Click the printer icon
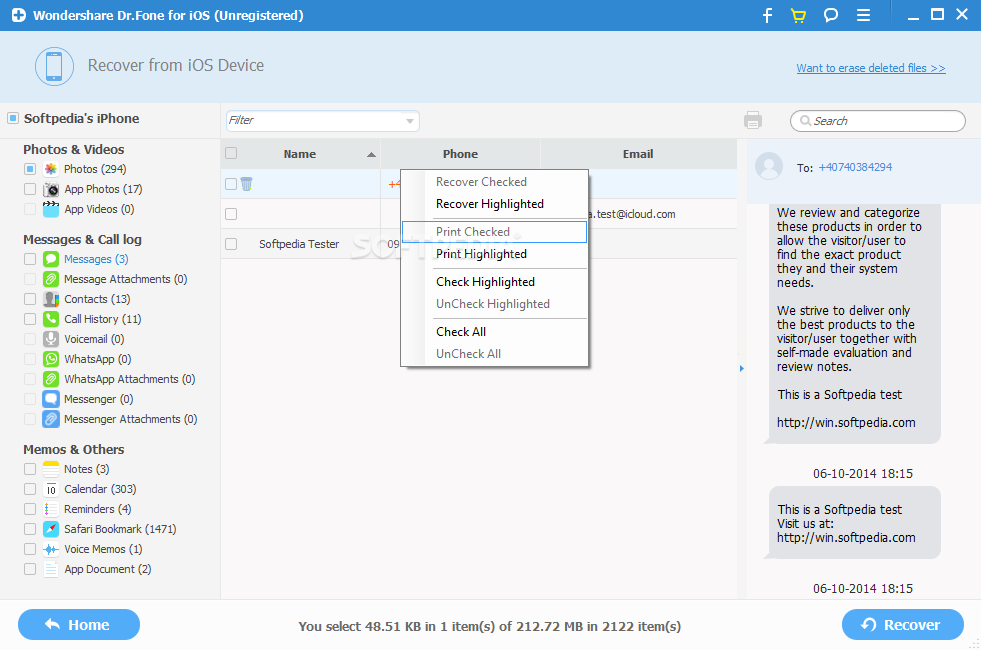 point(753,120)
